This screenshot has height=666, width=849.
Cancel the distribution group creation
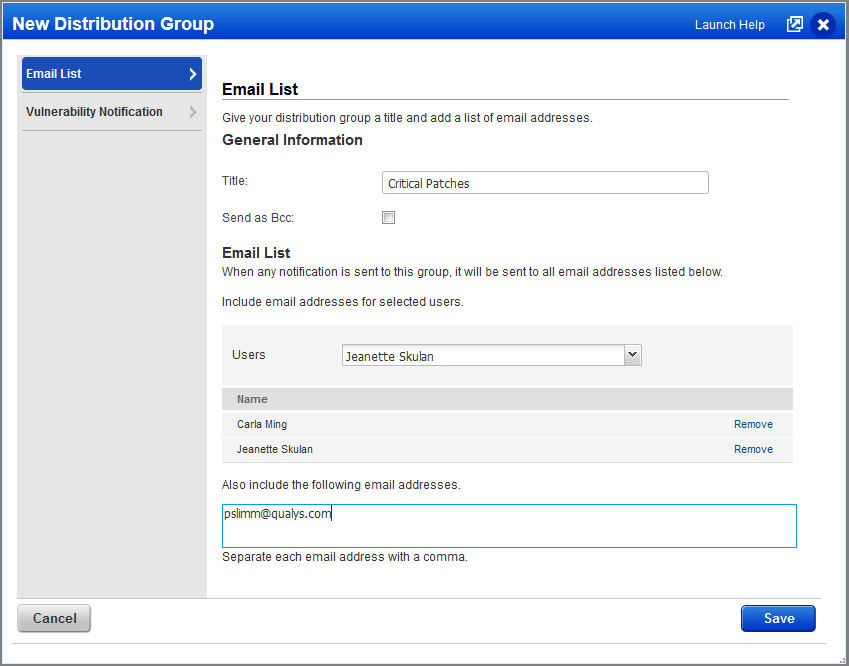click(54, 618)
